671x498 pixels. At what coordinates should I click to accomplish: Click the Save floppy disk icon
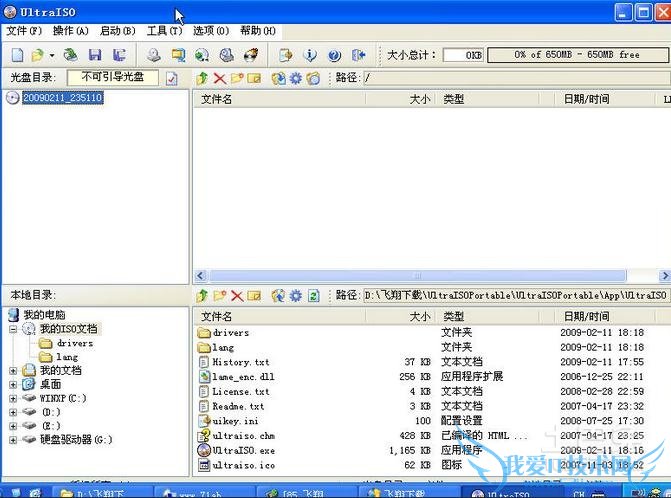[x=95, y=55]
